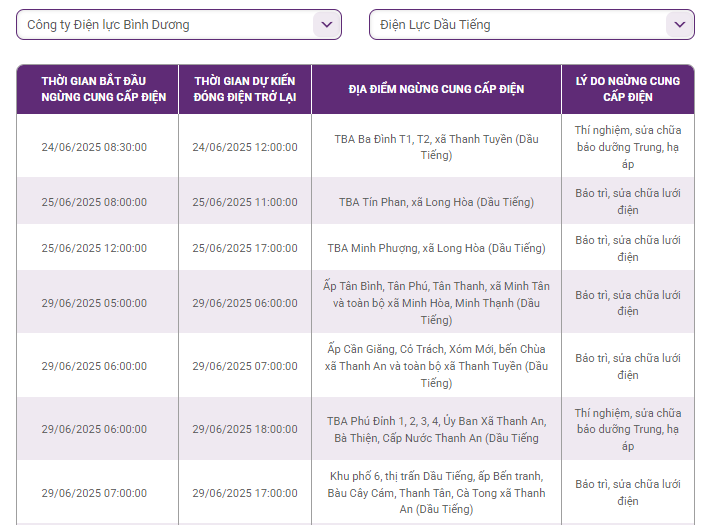Screen dimensions: 709x525
Task: Click restore time 25/06/2025 11:00:00
Action: click(245, 201)
